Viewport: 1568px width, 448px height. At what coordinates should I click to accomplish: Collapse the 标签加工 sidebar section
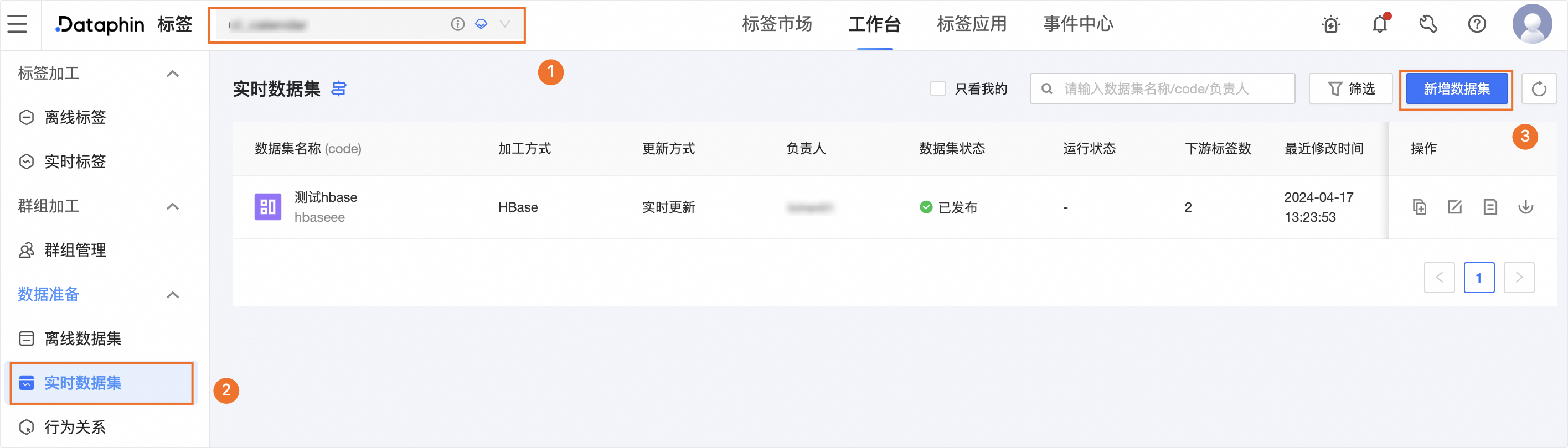tap(173, 74)
